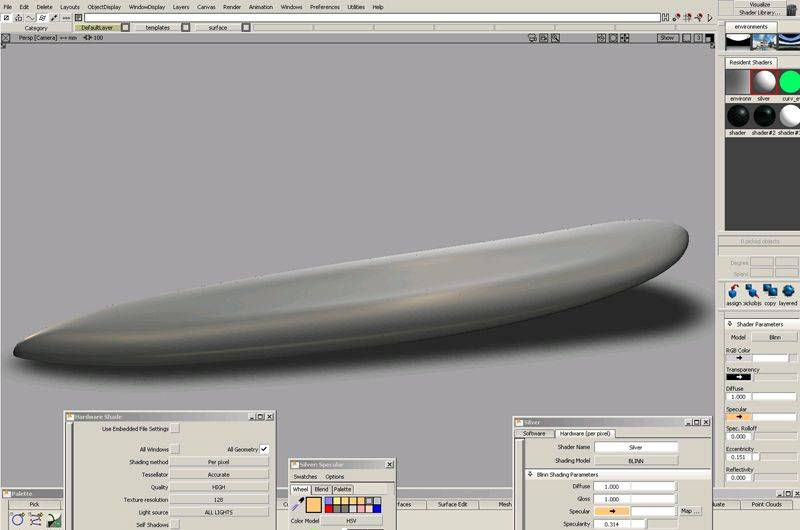Select the silver shader sphere

point(764,82)
